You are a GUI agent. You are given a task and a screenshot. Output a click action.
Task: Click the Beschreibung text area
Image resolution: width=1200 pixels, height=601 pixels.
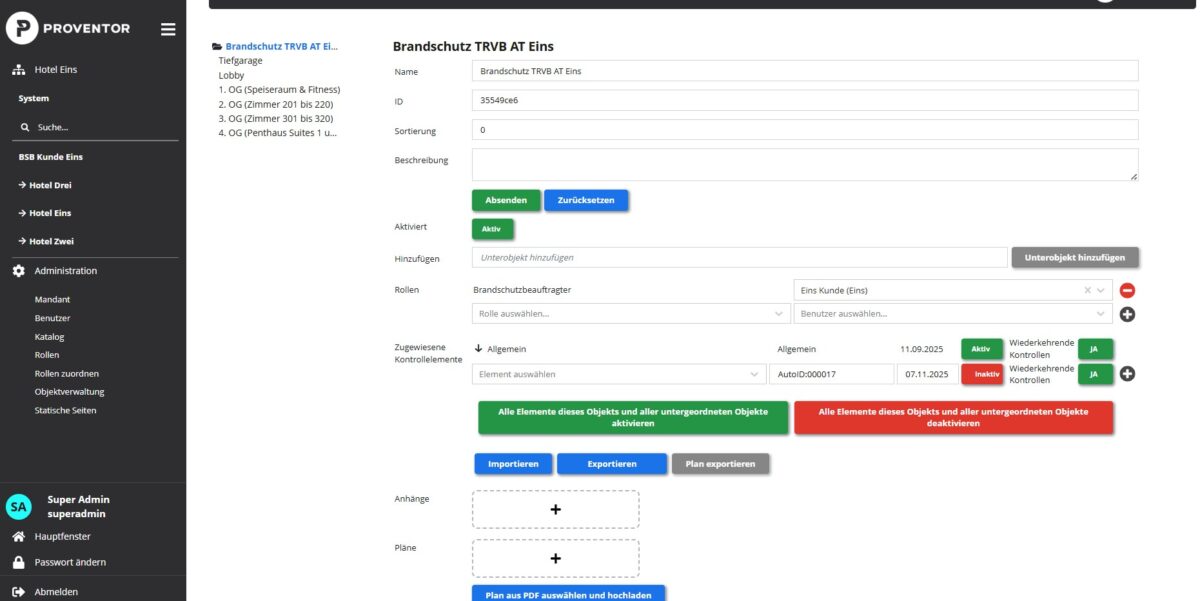click(x=804, y=165)
